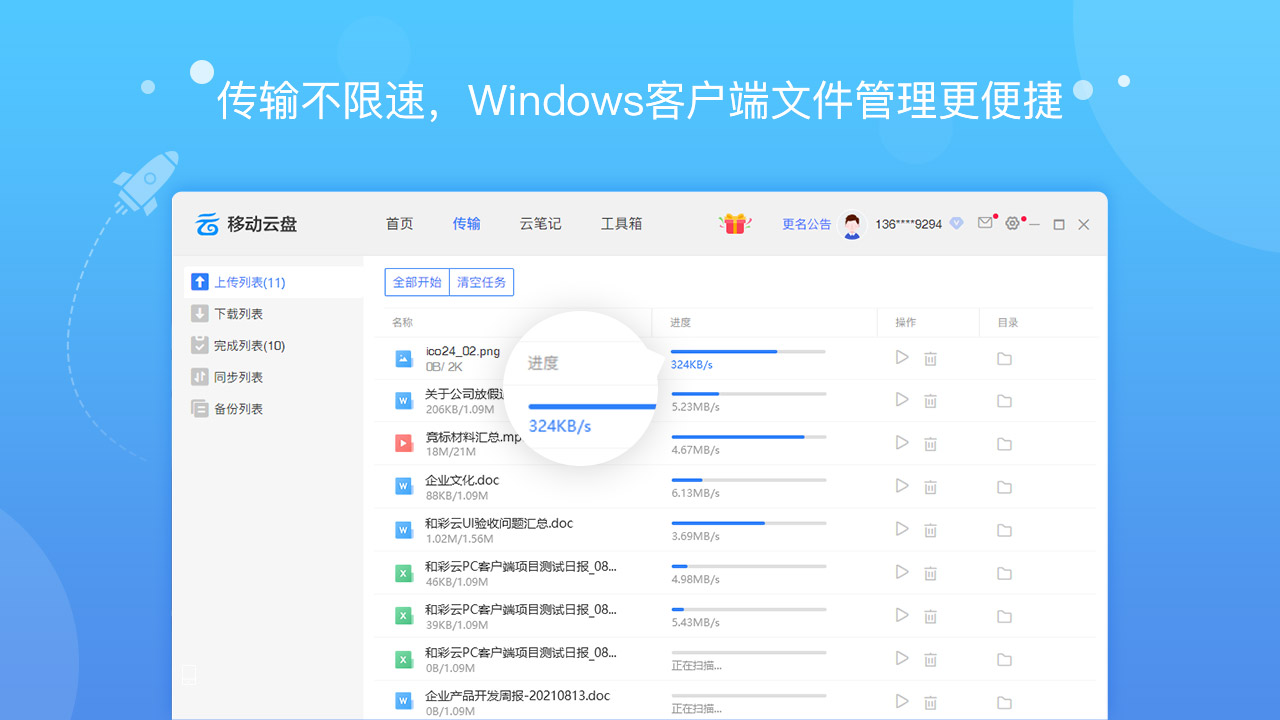1280x720 pixels.
Task: Select 完成列表(10) in sidebar
Action: 274,346
